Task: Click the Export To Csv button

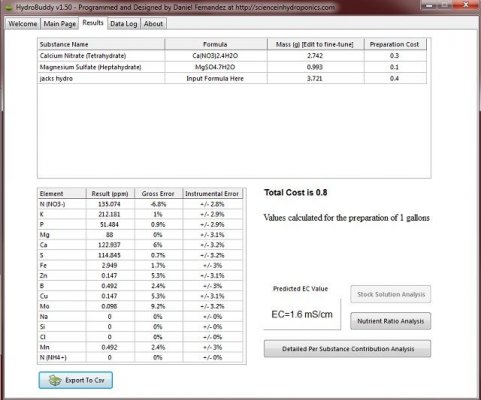Action: click(76, 380)
